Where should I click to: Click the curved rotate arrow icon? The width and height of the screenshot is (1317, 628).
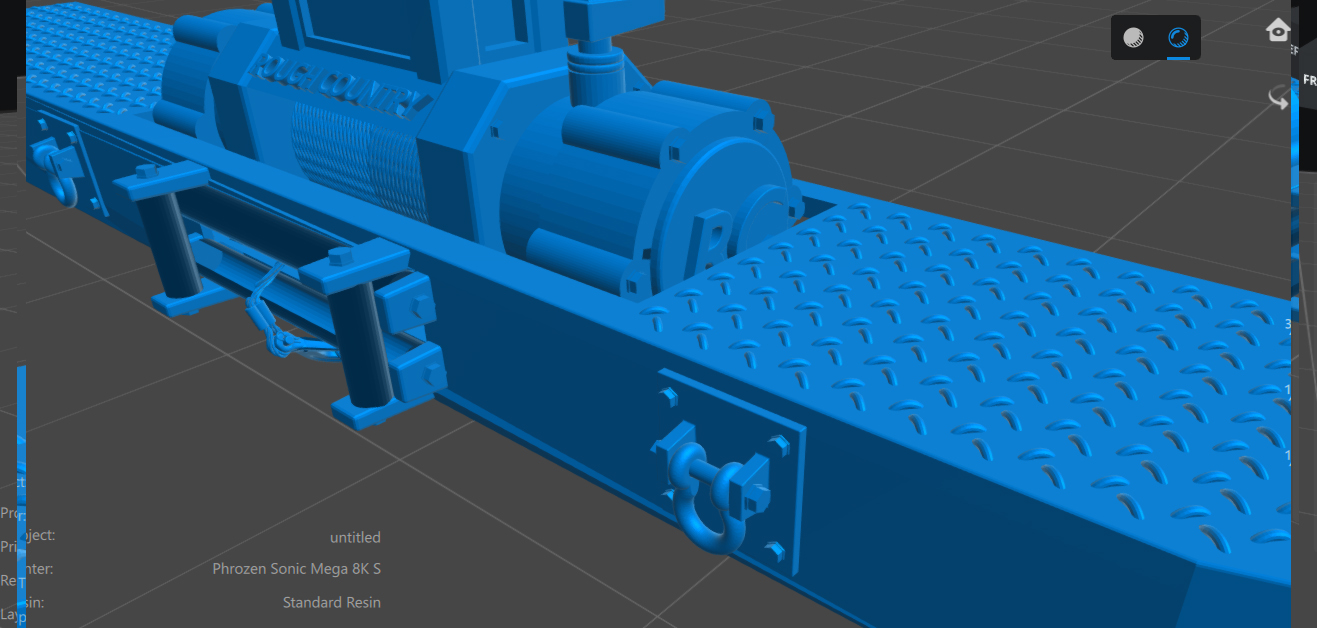[x=1279, y=99]
